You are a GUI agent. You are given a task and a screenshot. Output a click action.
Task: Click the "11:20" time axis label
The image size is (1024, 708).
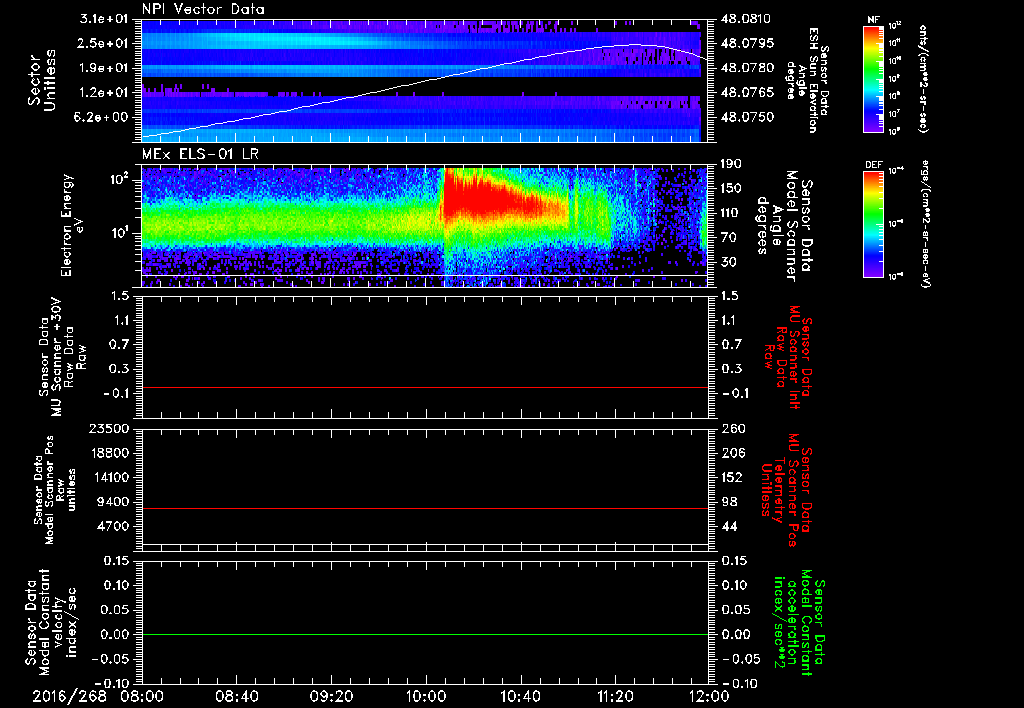tap(615, 697)
